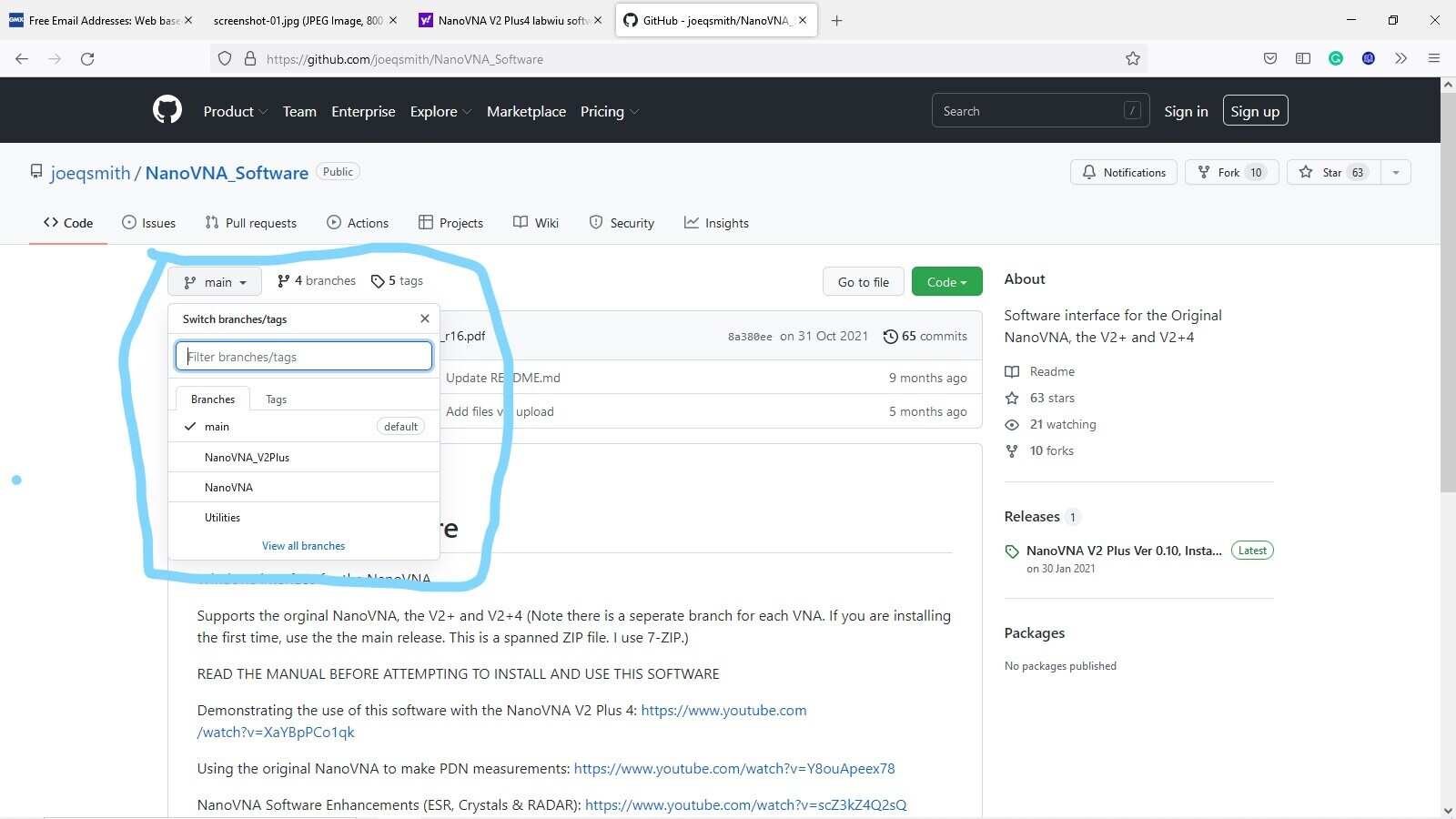The width and height of the screenshot is (1456, 819).
Task: Open the Firefox hamburger application menu
Action: click(x=1434, y=58)
